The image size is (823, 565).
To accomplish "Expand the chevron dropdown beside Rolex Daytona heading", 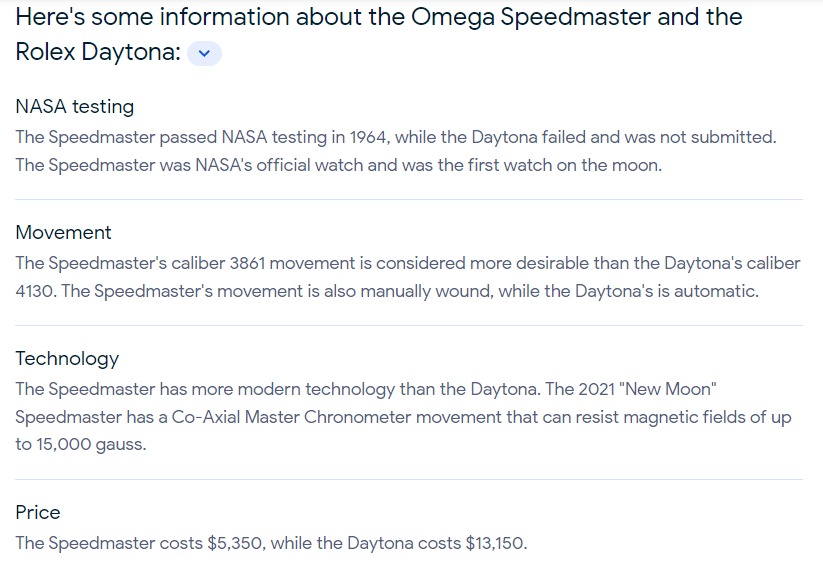I will (x=204, y=54).
